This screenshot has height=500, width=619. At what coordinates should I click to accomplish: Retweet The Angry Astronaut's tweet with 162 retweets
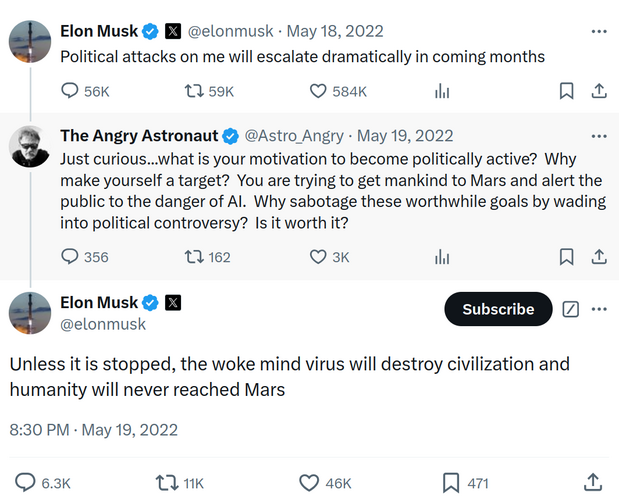pyautogui.click(x=194, y=257)
